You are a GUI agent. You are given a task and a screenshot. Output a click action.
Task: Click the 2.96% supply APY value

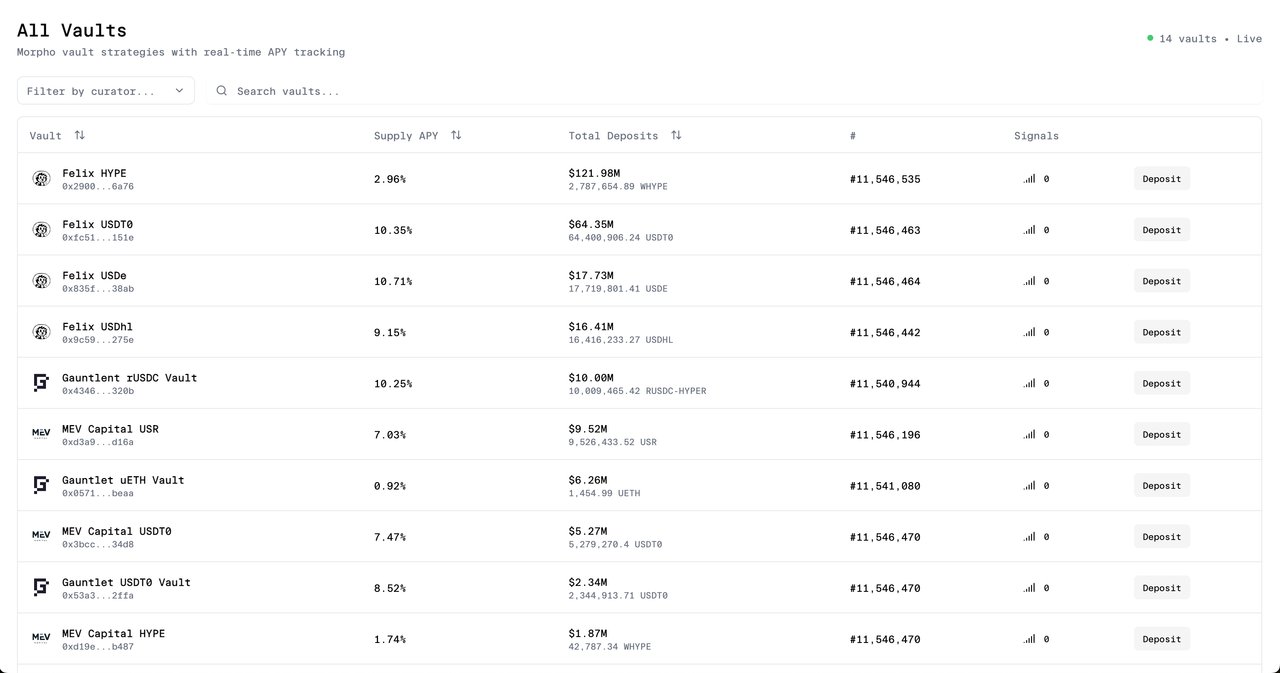pos(390,179)
